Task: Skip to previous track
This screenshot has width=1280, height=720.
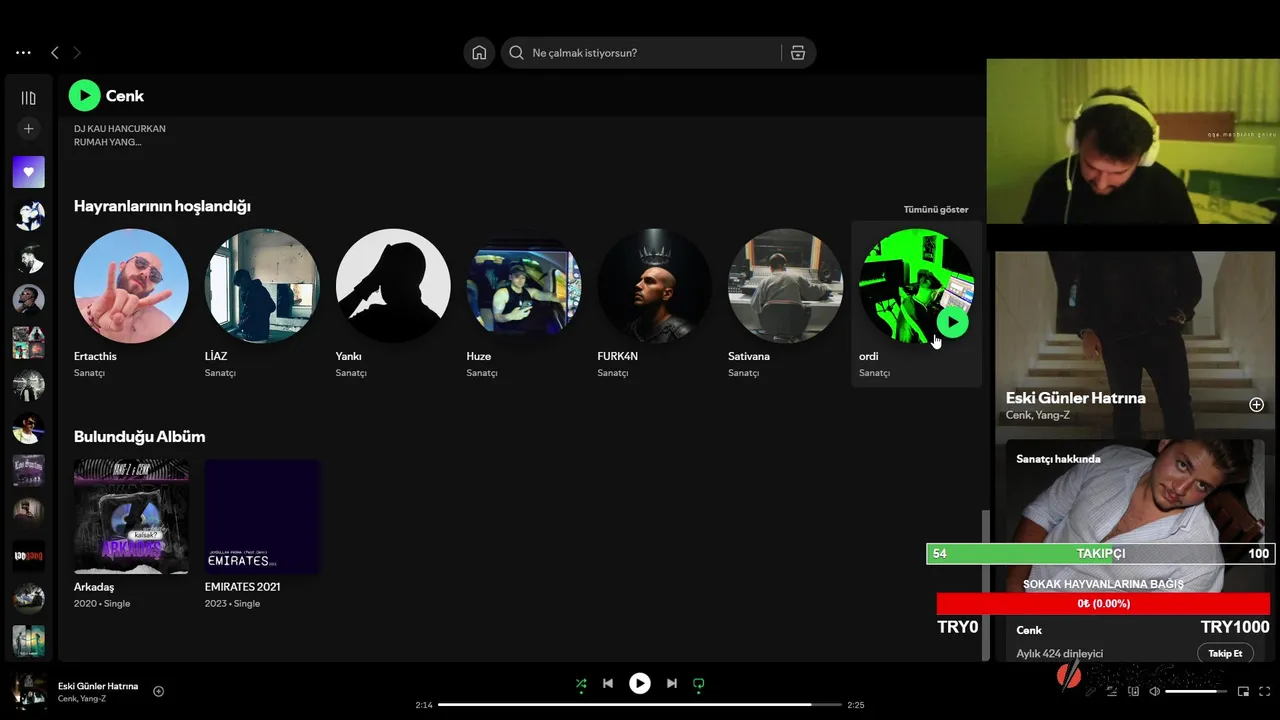Action: click(x=608, y=684)
